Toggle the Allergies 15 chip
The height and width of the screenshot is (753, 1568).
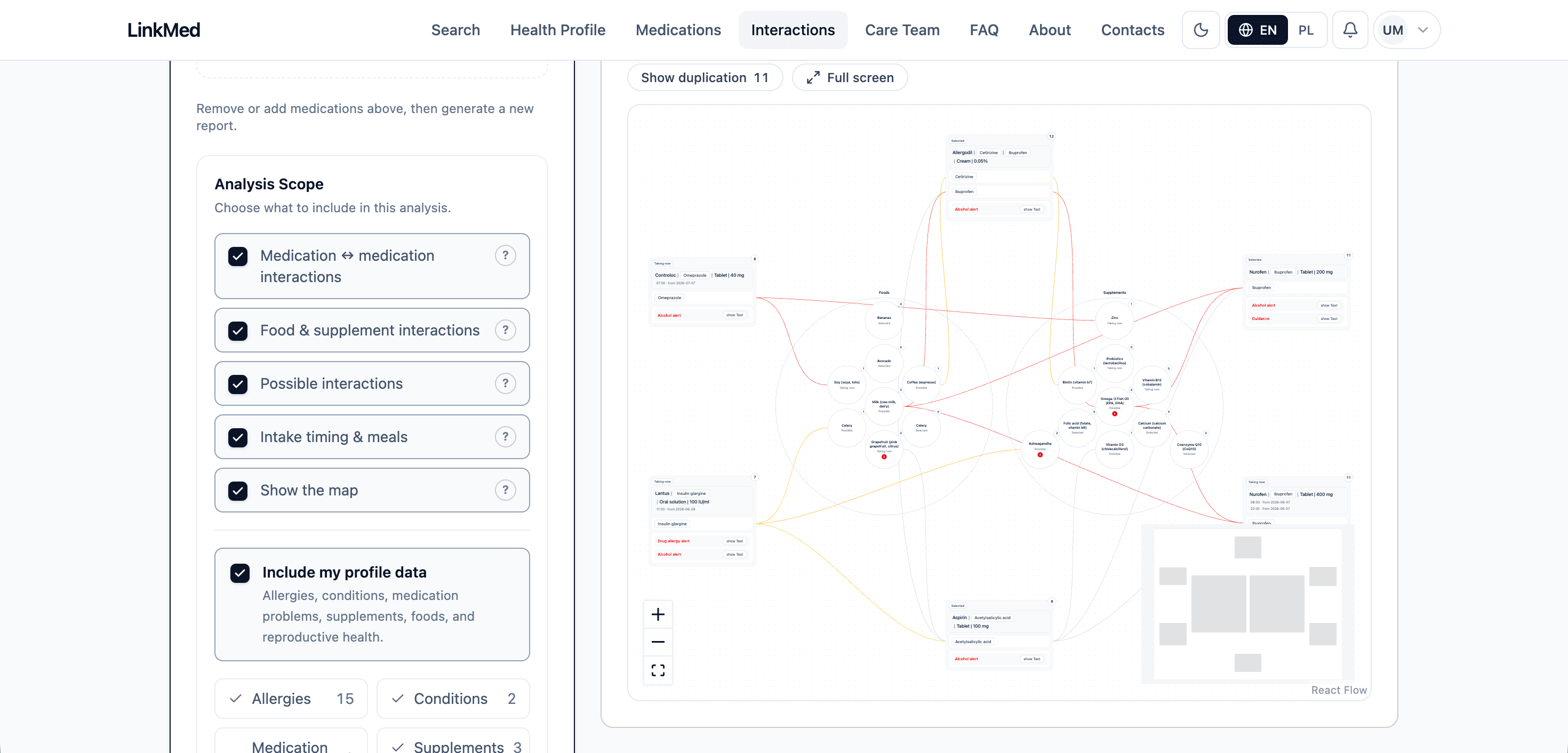(291, 698)
